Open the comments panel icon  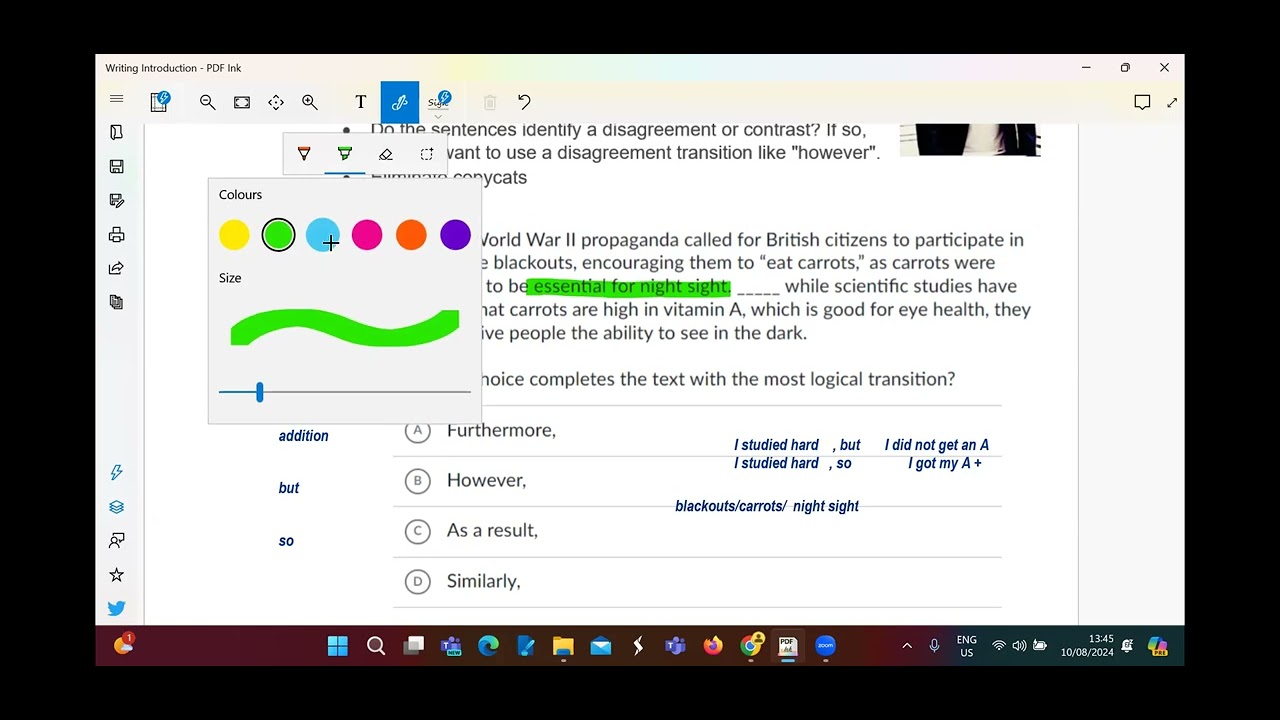pyautogui.click(x=1142, y=102)
